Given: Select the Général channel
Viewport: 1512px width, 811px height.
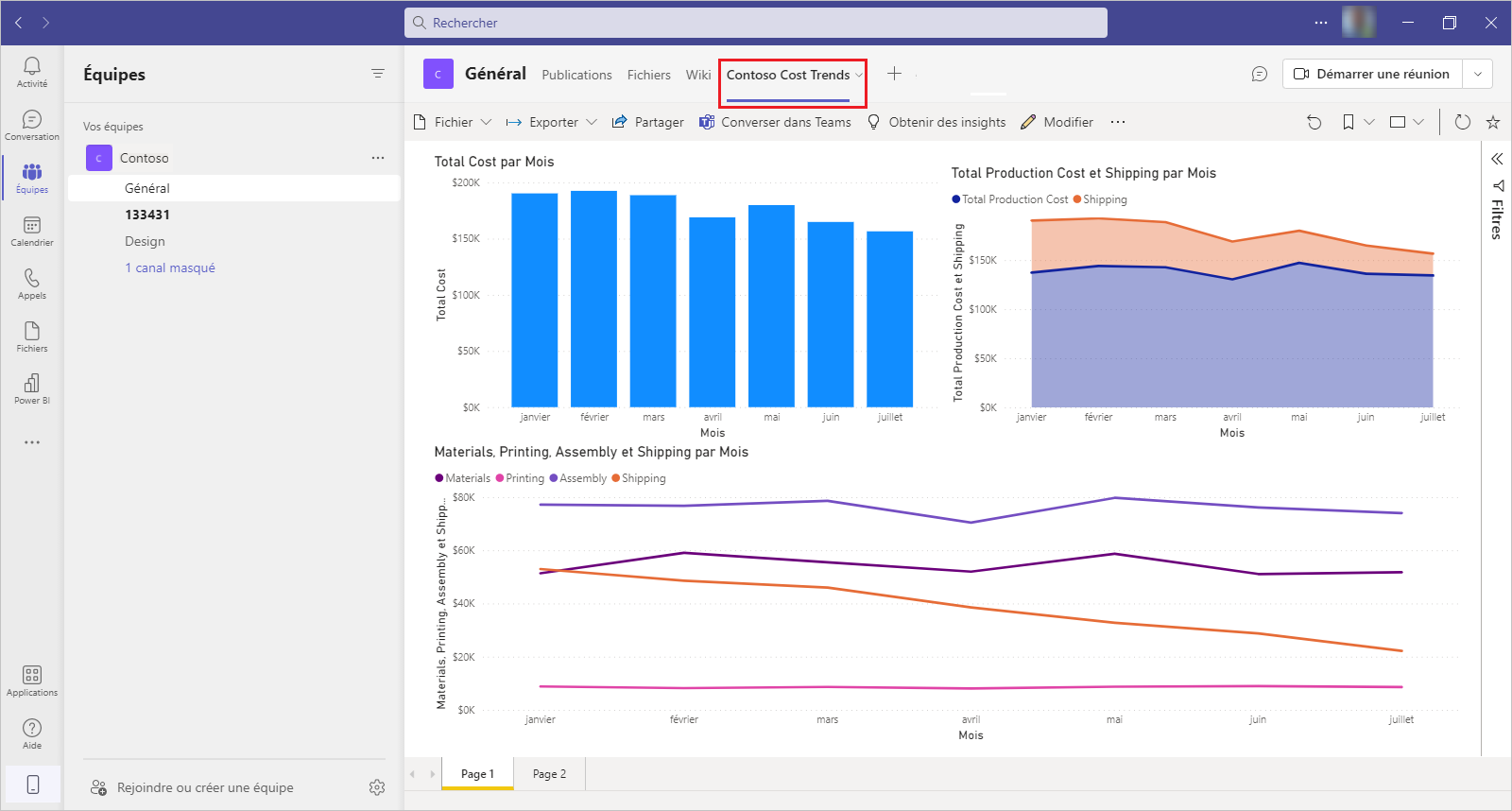Looking at the screenshot, I should click(x=234, y=188).
